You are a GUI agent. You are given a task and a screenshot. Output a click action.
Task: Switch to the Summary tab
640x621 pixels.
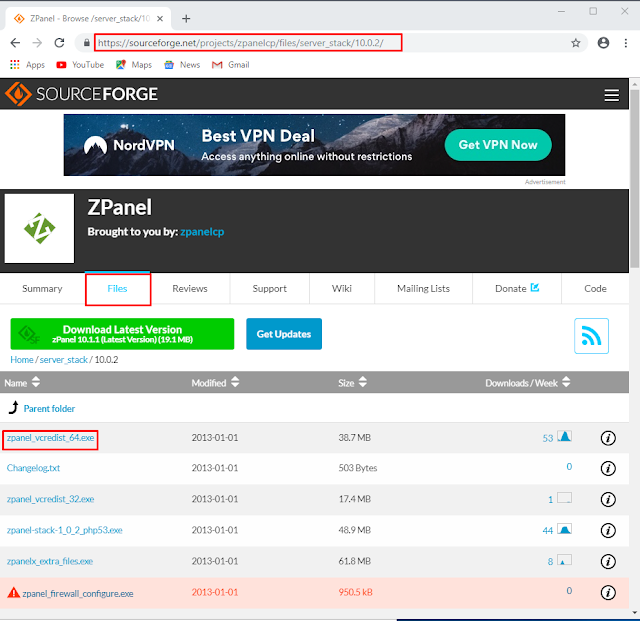[x=42, y=289]
